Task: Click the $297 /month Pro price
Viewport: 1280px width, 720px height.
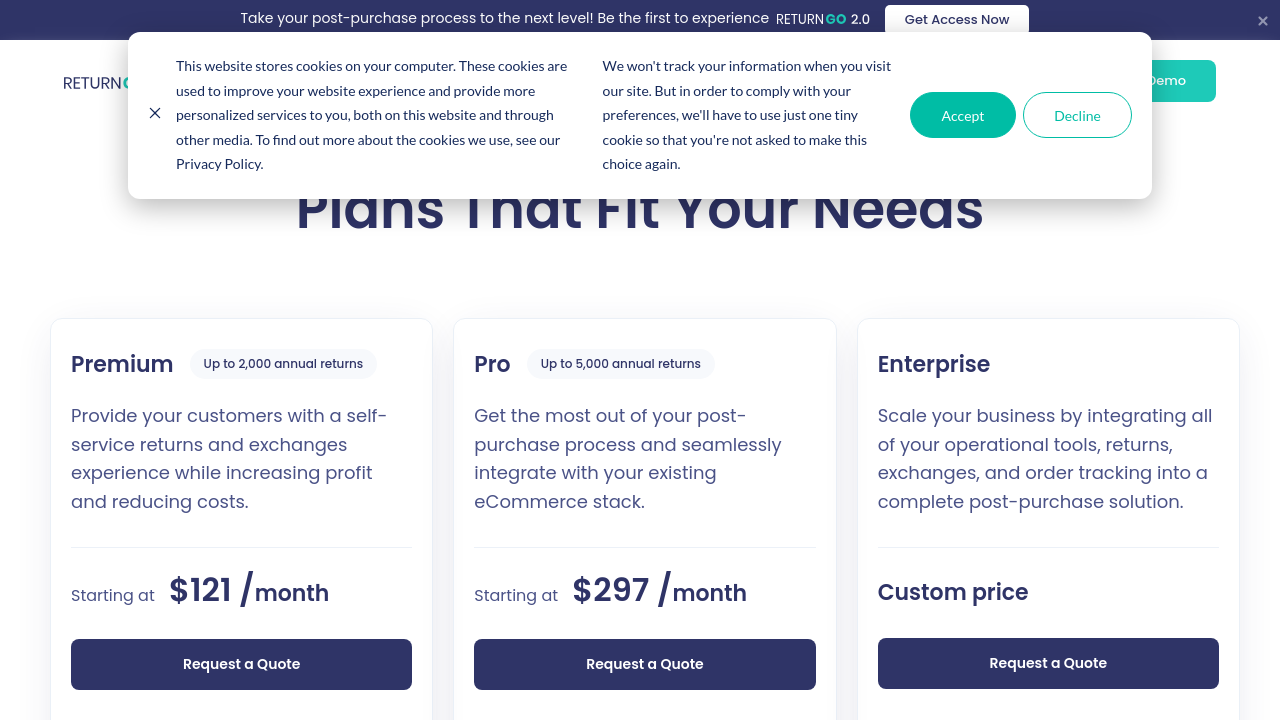Action: tap(659, 591)
